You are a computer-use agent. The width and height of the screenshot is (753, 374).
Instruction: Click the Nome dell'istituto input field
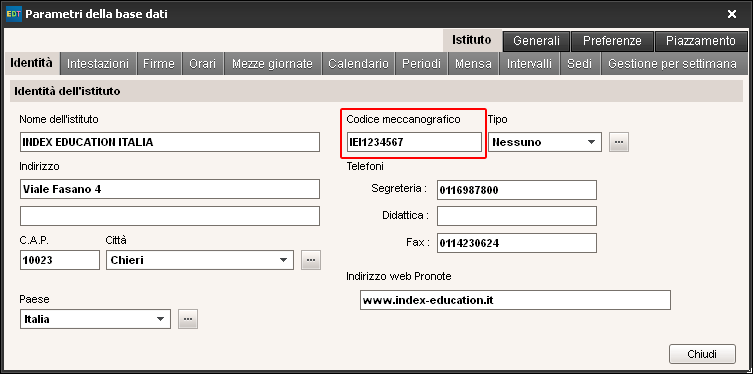[x=170, y=142]
